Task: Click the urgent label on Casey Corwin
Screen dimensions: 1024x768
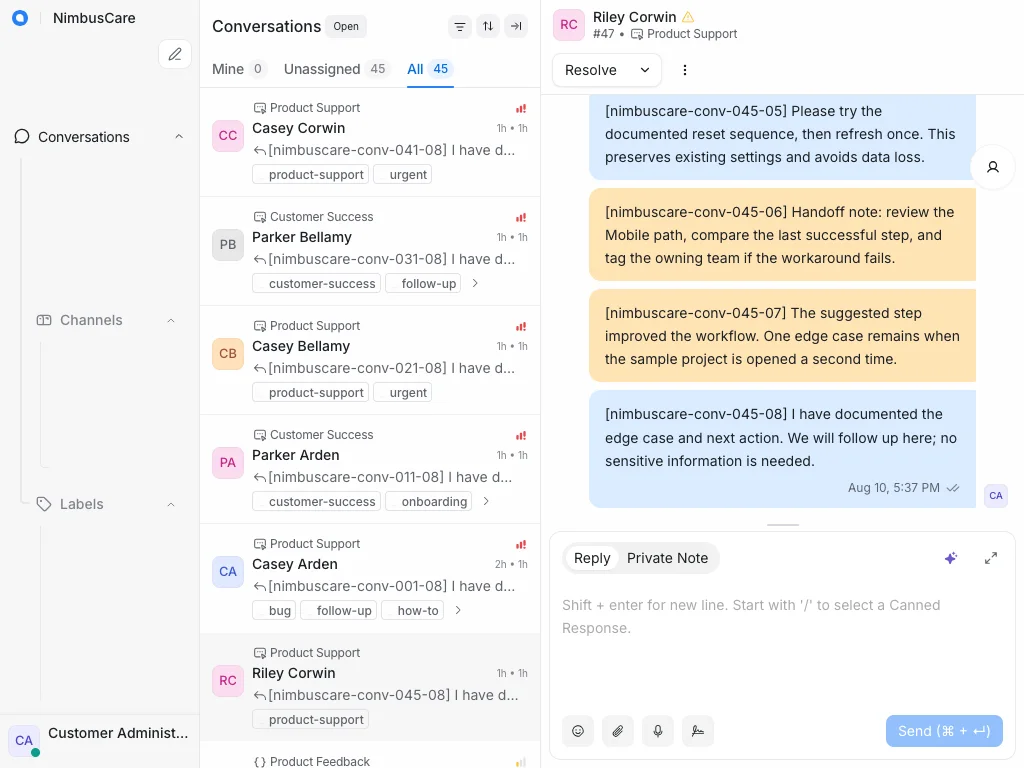Action: point(402,174)
